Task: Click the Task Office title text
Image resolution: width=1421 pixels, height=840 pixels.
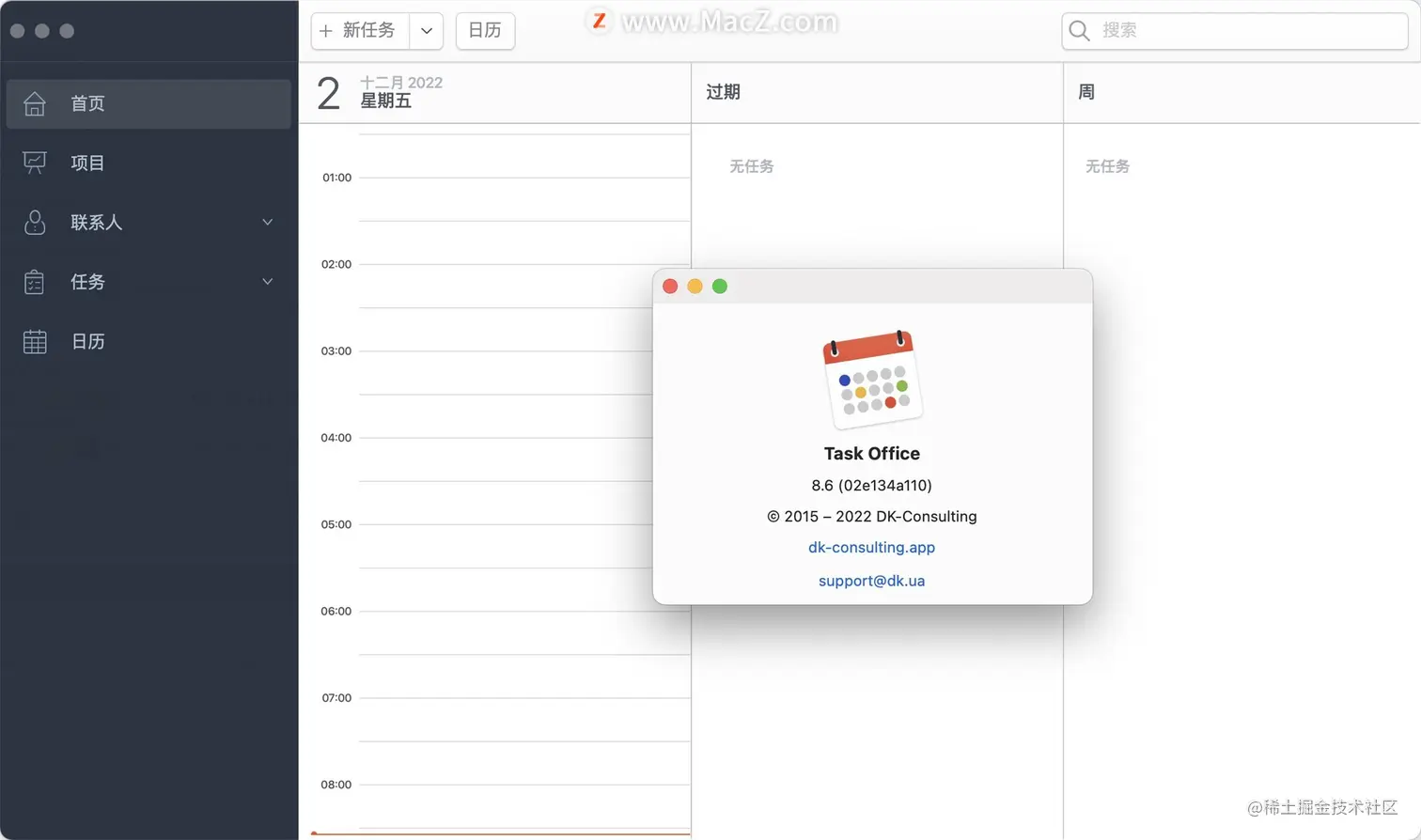Action: click(x=872, y=453)
